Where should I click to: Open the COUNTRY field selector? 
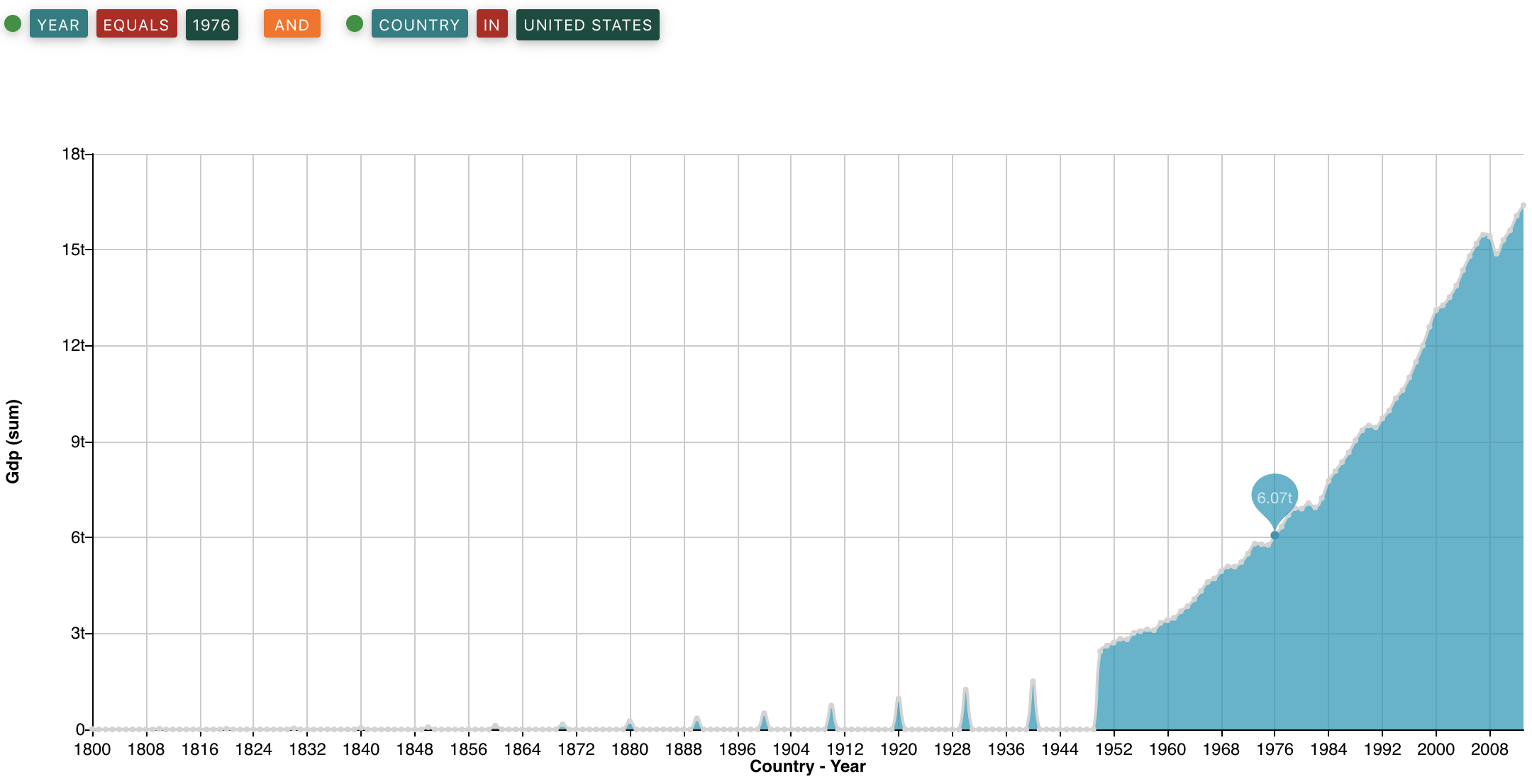pos(419,25)
